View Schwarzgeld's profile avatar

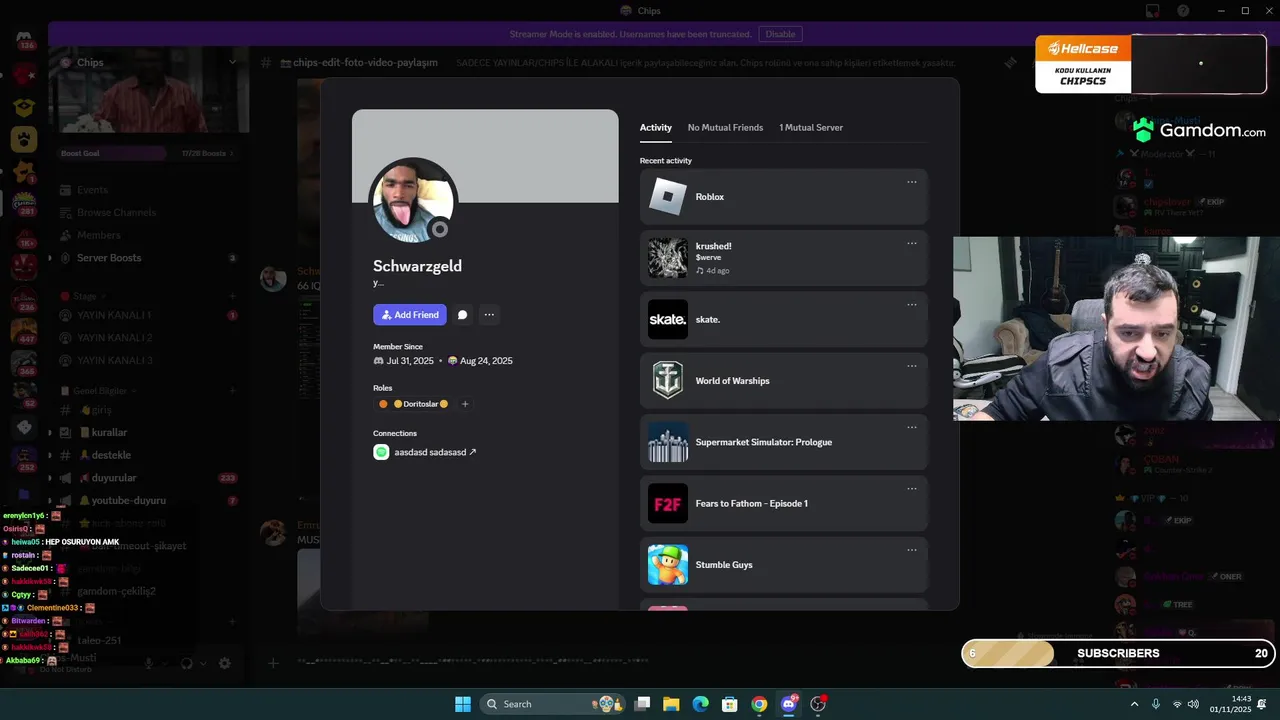[x=413, y=201]
